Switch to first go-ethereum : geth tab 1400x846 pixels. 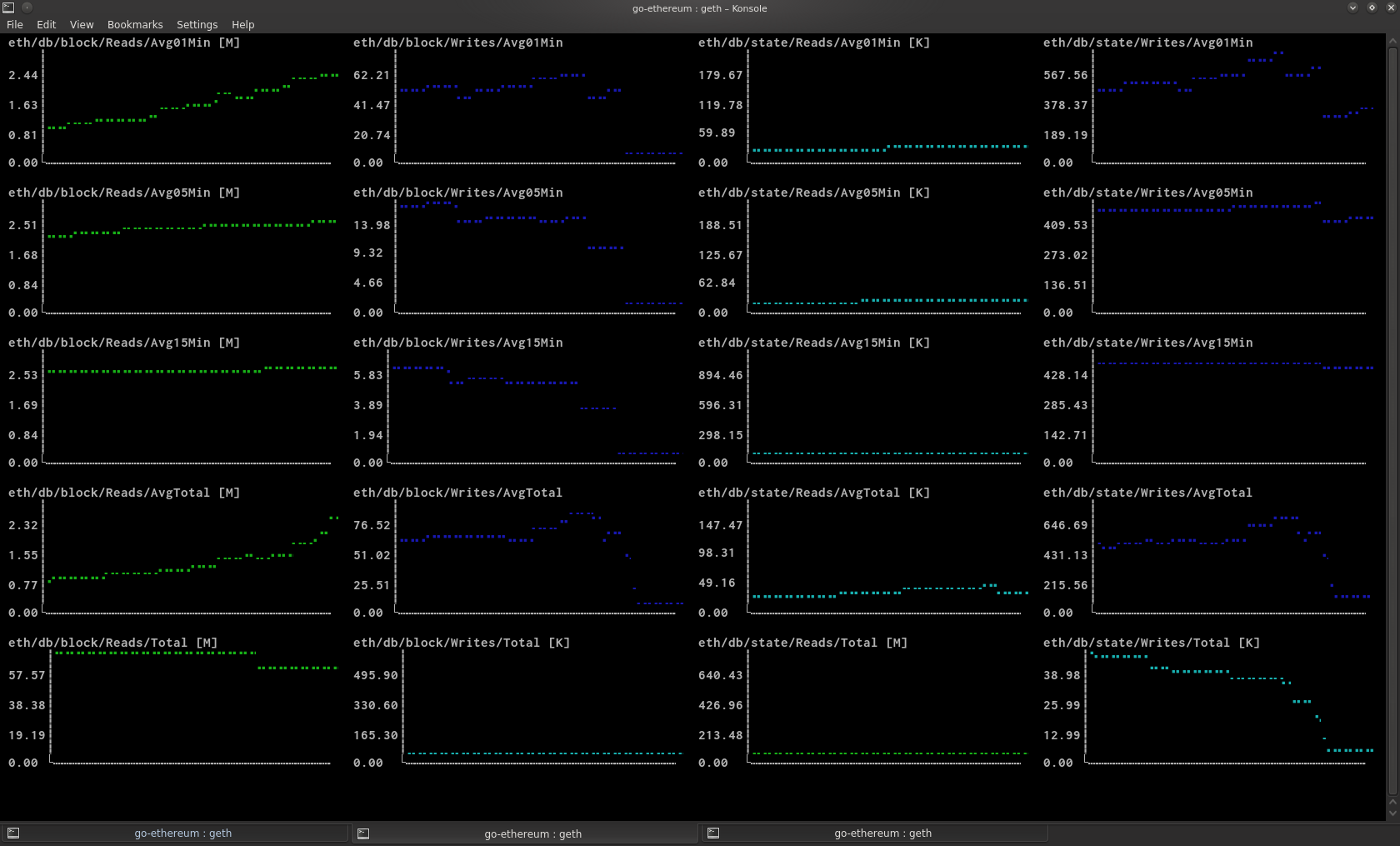(175, 833)
